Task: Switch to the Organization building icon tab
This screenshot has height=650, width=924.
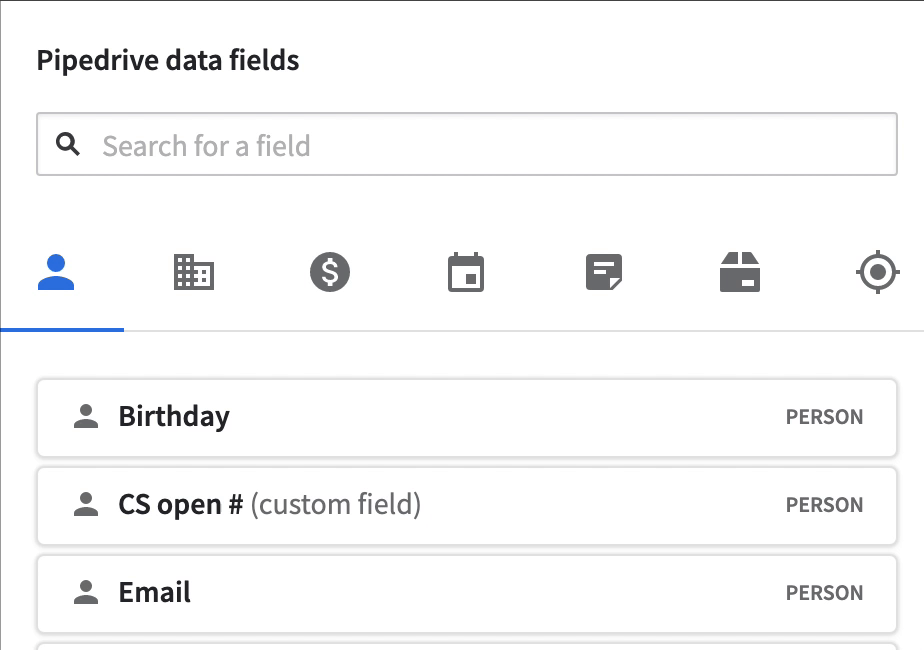Action: coord(194,272)
